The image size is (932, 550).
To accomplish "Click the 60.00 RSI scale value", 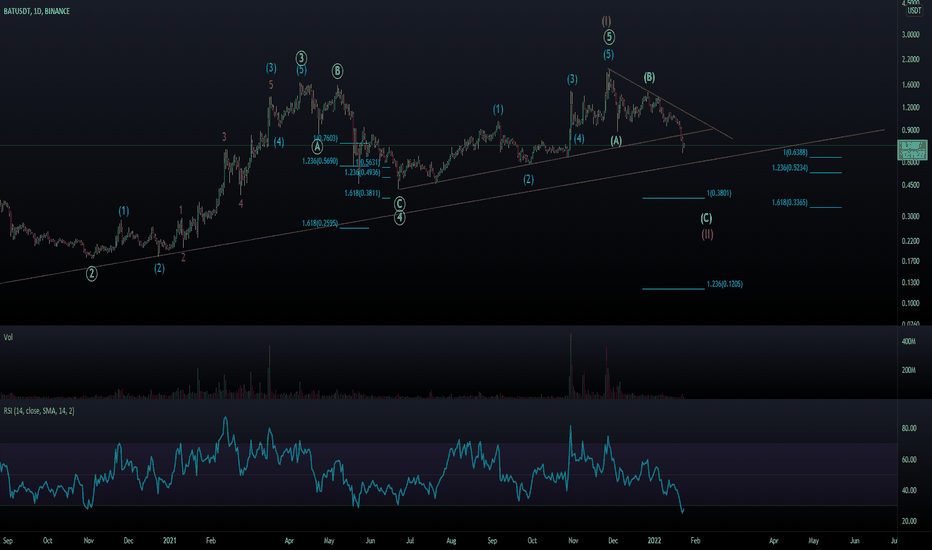I will 909,460.
